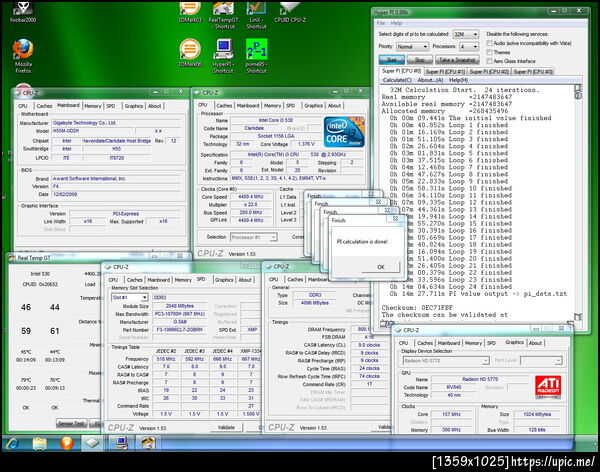Toggle the Themes checkbox in Hyper PI
The width and height of the screenshot is (600, 472).
pyautogui.click(x=489, y=52)
